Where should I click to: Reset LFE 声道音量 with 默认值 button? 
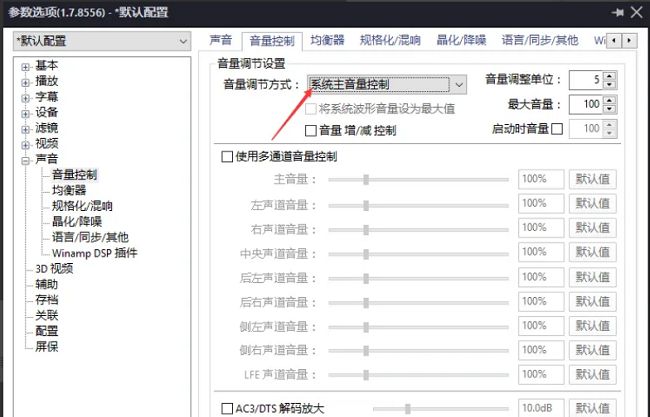[x=592, y=375]
